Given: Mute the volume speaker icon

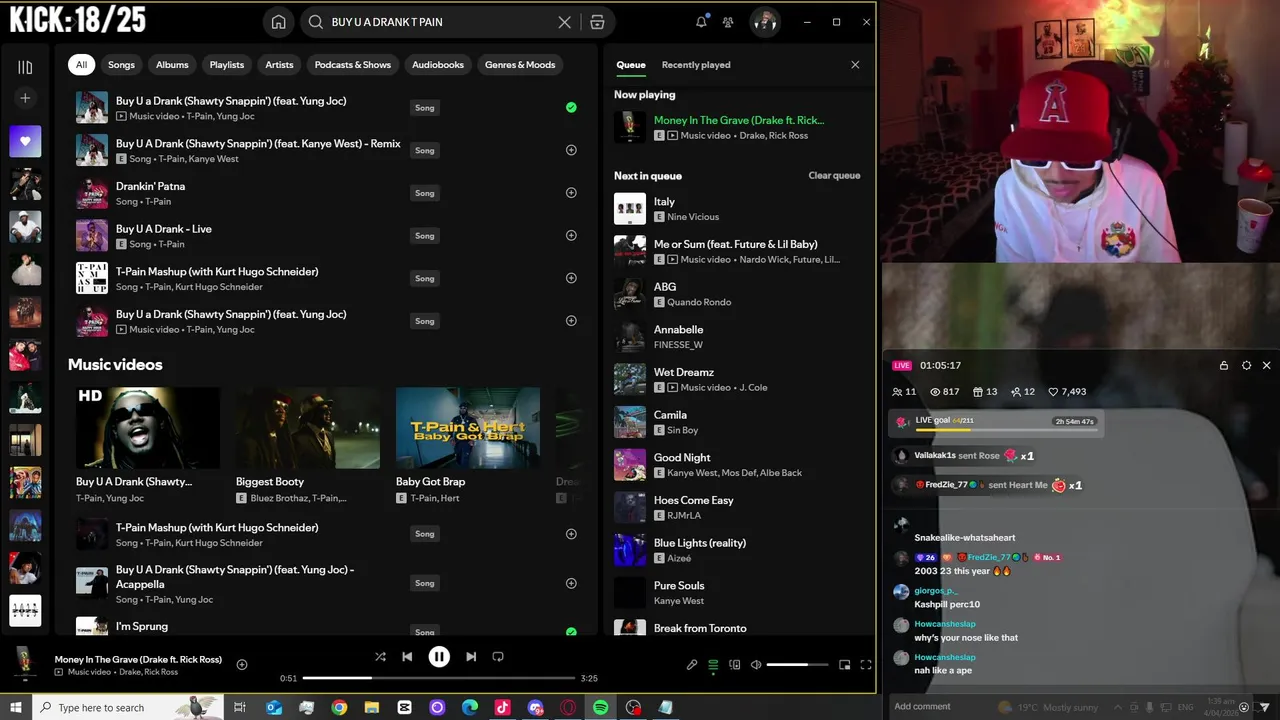Looking at the screenshot, I should [756, 665].
